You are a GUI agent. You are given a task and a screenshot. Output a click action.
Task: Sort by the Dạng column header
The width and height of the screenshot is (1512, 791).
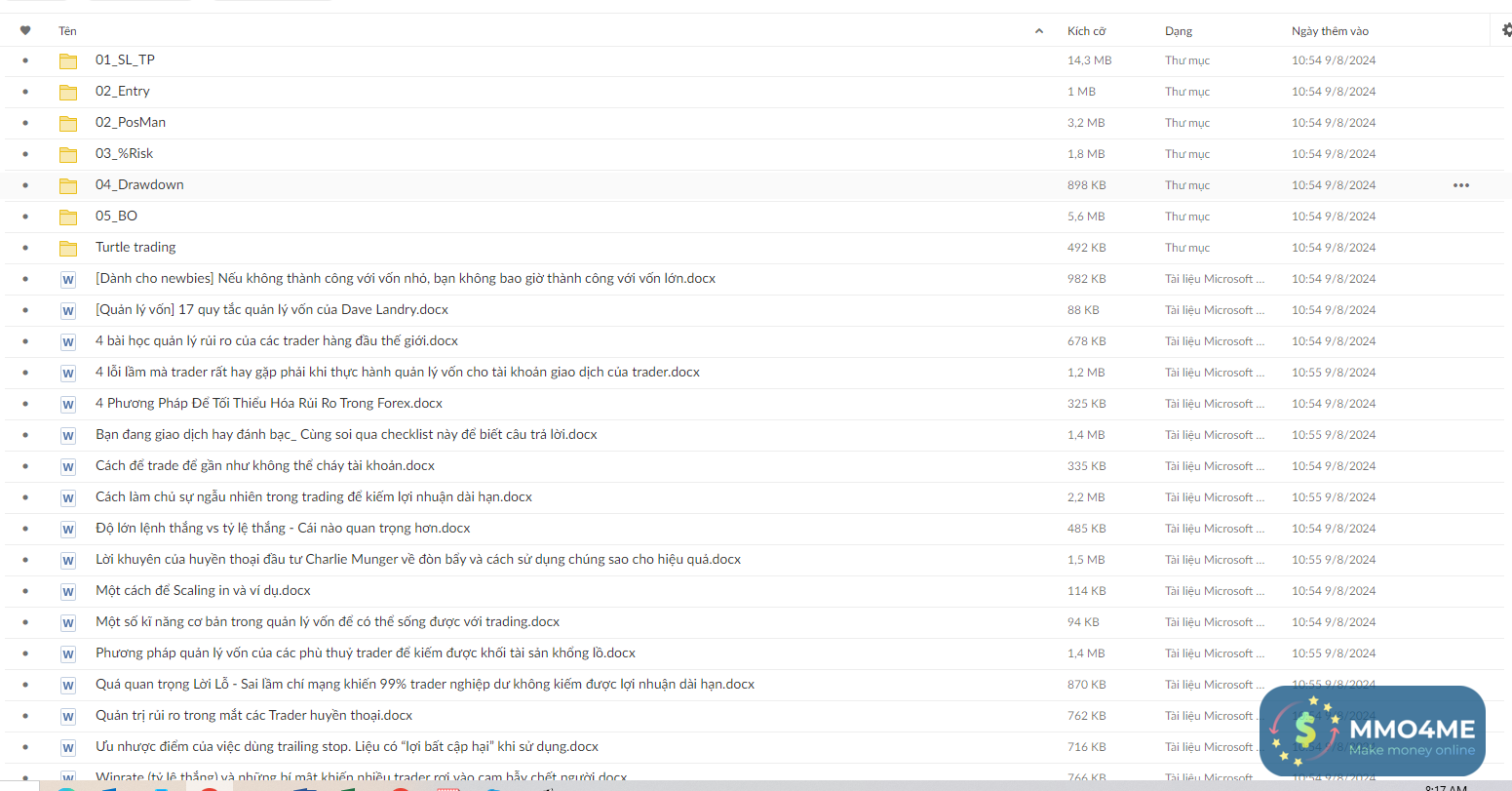point(1179,31)
